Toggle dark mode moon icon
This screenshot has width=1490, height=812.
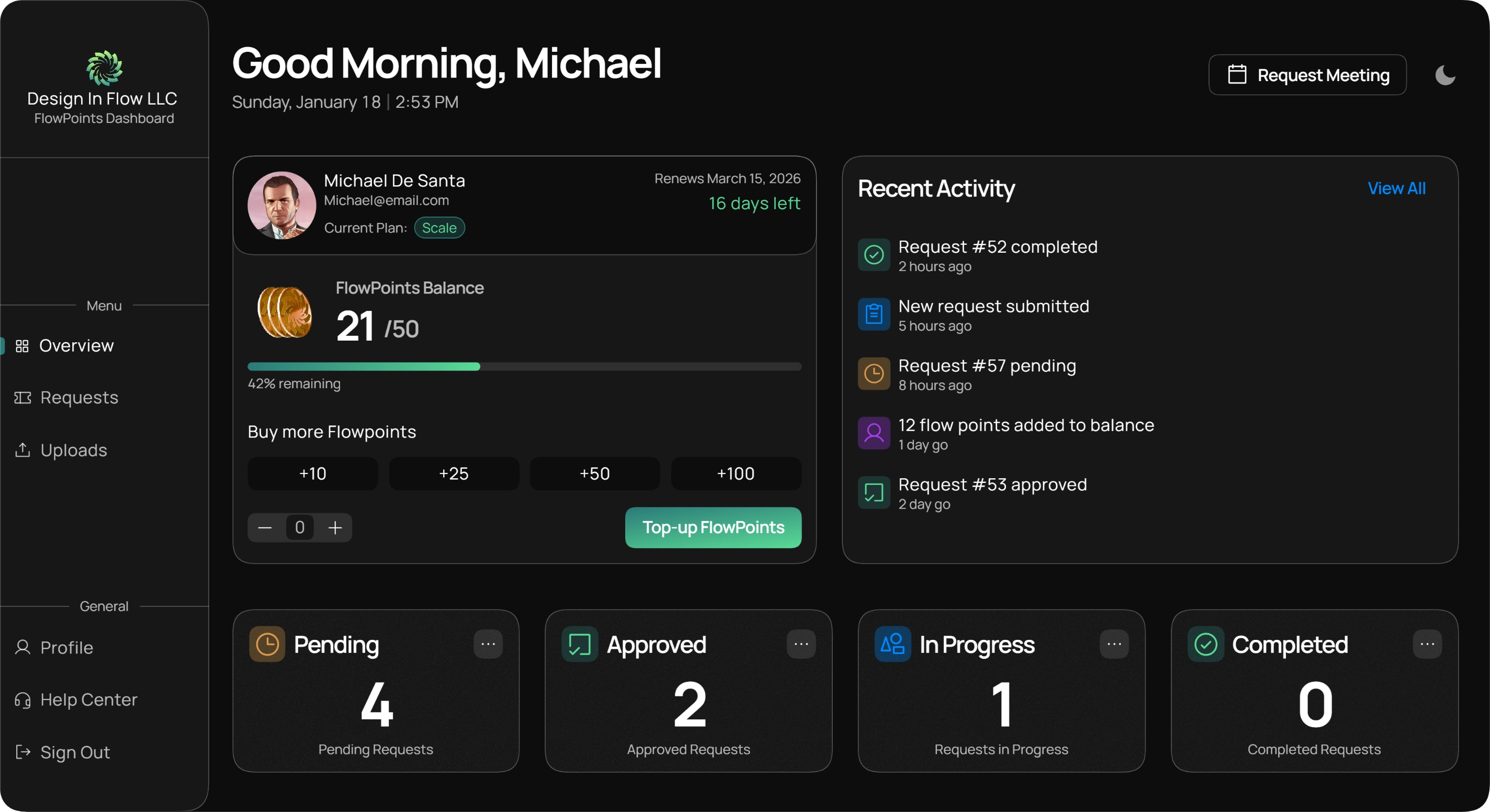point(1444,75)
